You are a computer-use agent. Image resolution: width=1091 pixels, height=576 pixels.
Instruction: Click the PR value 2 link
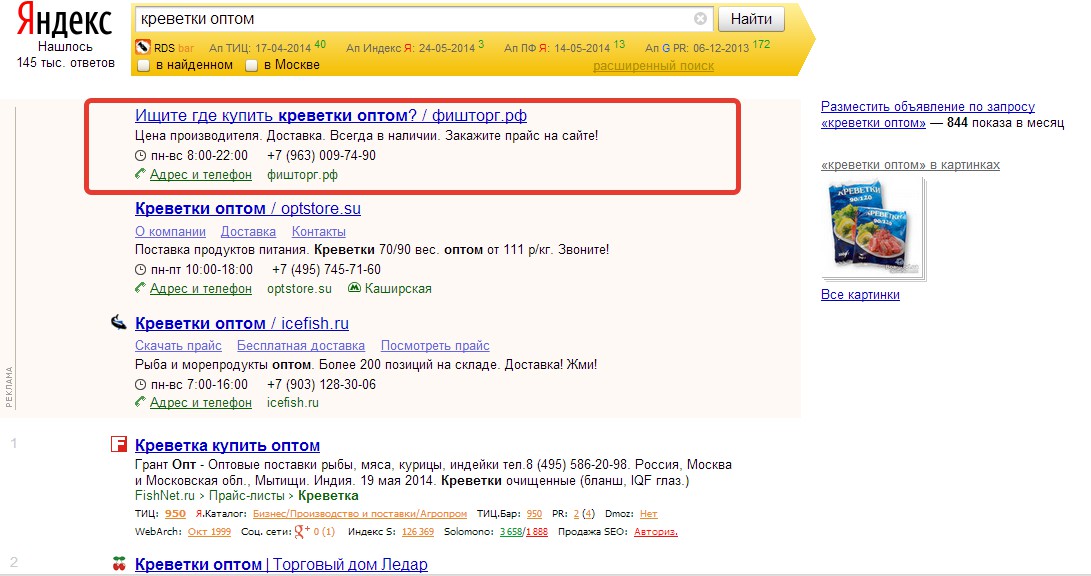[576, 513]
